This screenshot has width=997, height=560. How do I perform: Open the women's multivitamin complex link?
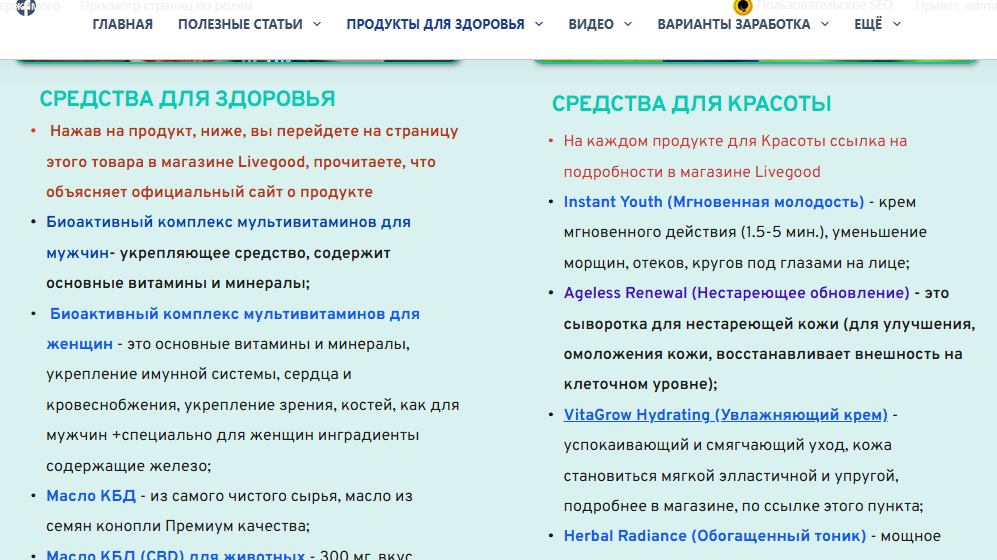233,329
